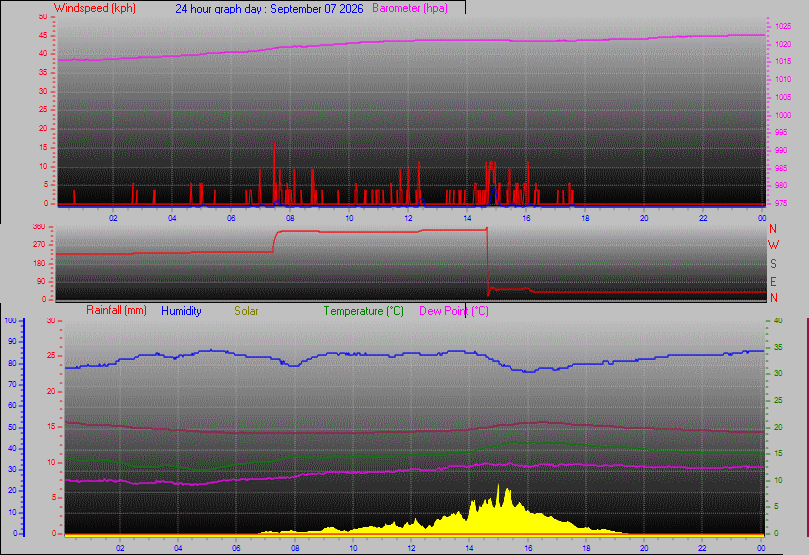This screenshot has height=555, width=809.
Task: Click the S compass label on direction graph
Action: 773,264
